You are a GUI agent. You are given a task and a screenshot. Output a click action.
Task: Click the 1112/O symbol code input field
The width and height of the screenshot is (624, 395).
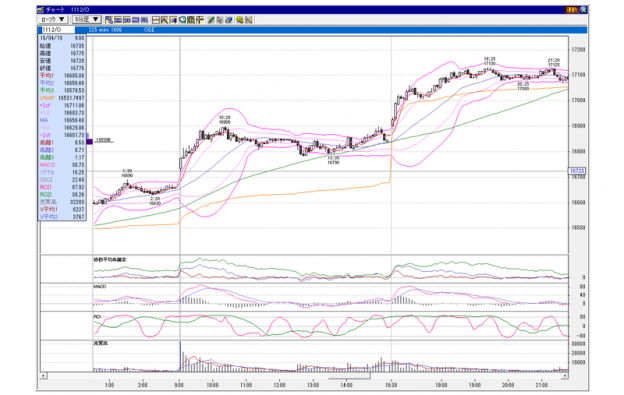pyautogui.click(x=57, y=30)
